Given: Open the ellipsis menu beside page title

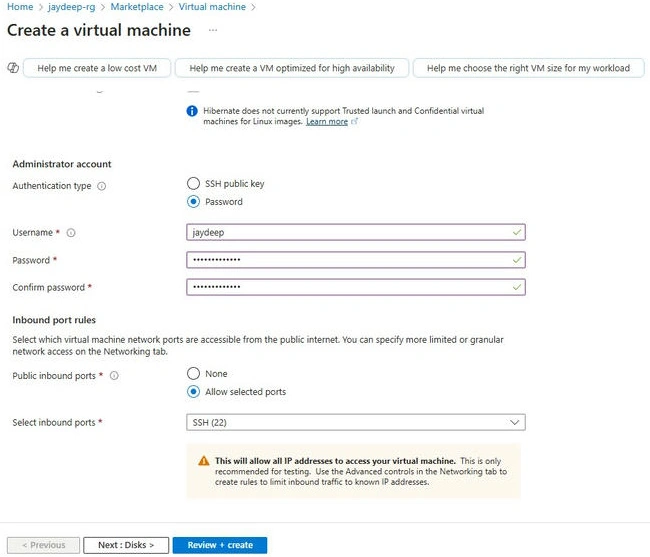Looking at the screenshot, I should 213,30.
